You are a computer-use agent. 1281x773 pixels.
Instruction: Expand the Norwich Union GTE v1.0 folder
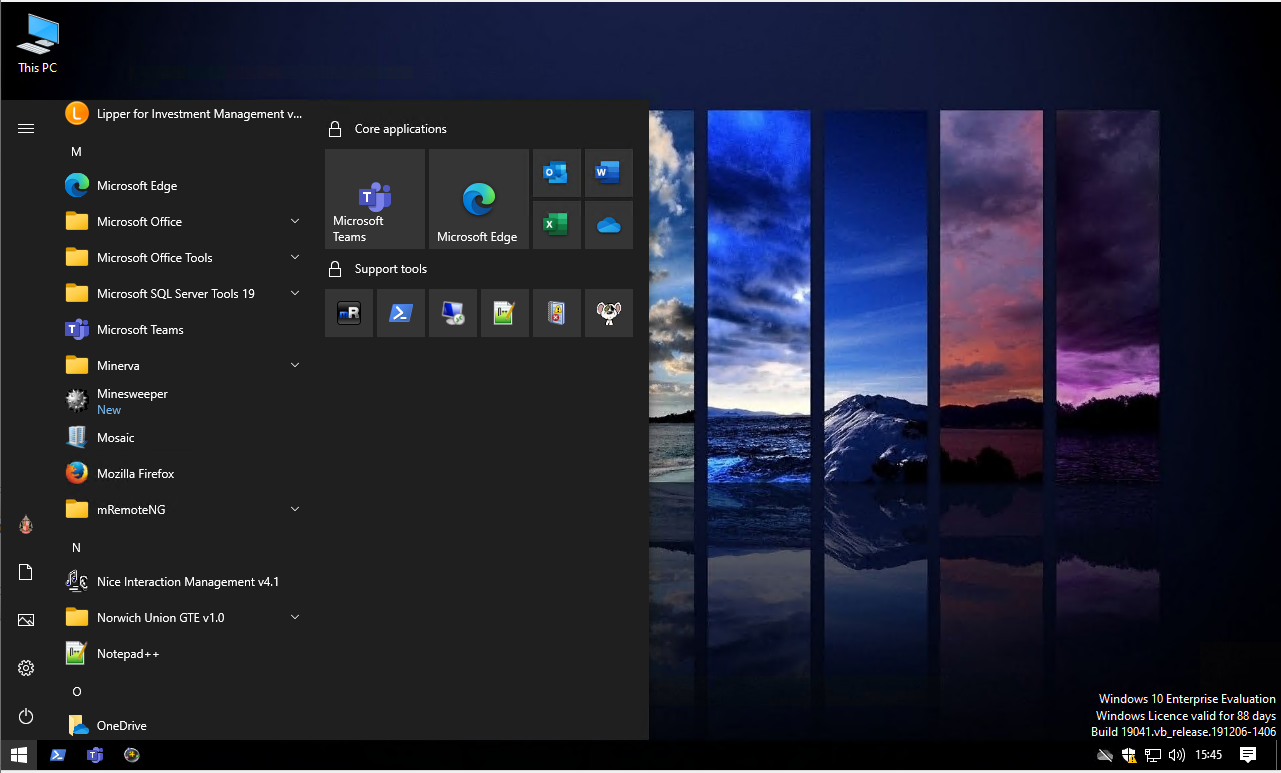[x=295, y=617]
